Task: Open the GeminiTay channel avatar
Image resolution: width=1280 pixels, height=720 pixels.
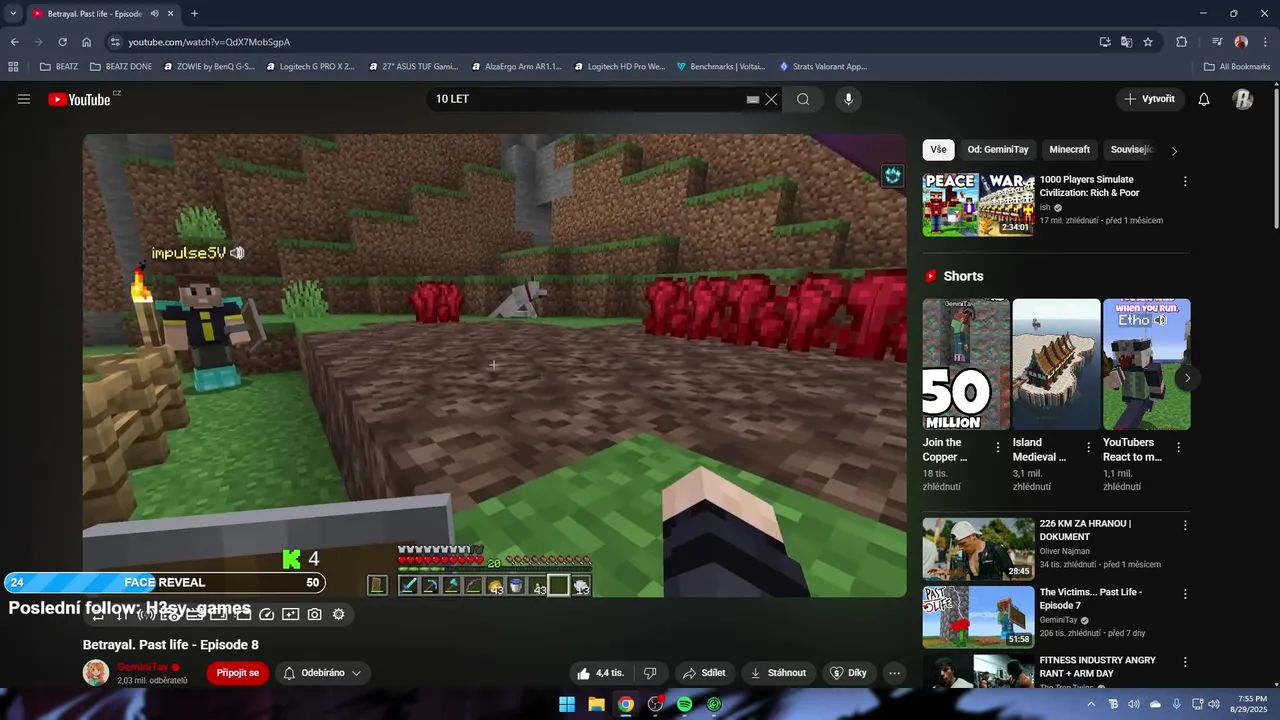Action: pyautogui.click(x=96, y=673)
